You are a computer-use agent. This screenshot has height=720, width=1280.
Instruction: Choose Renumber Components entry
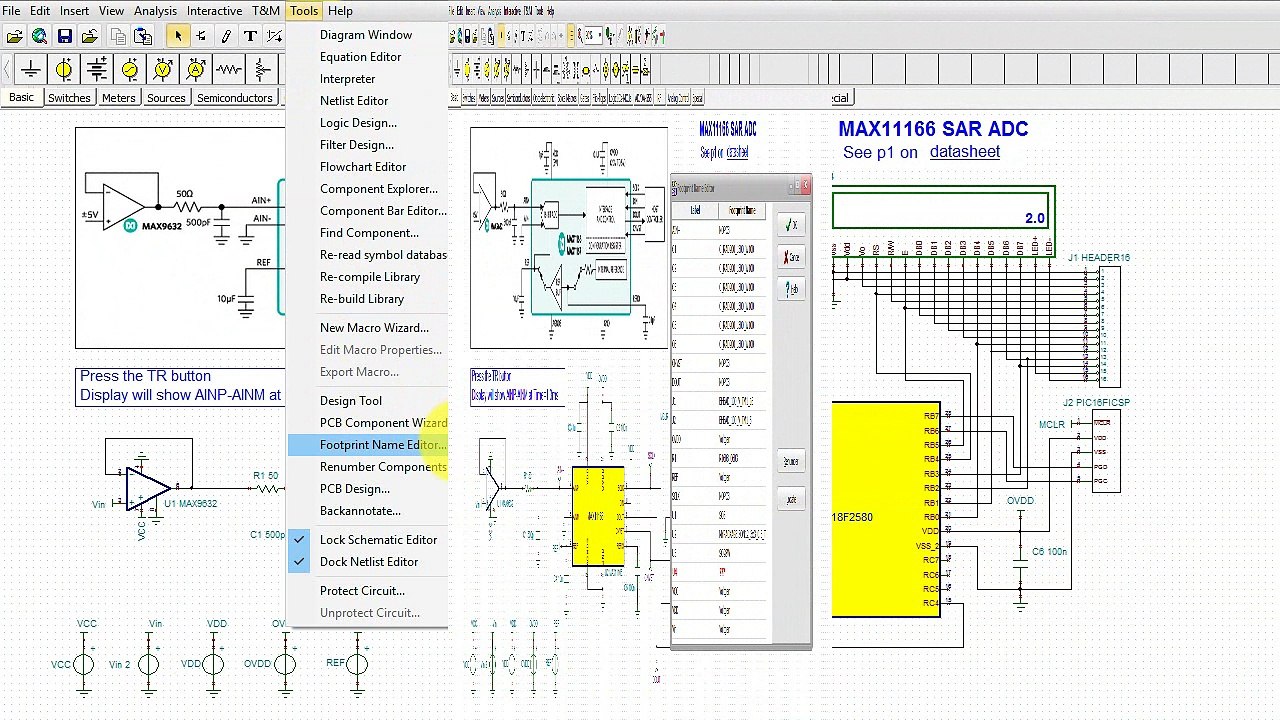(366, 467)
